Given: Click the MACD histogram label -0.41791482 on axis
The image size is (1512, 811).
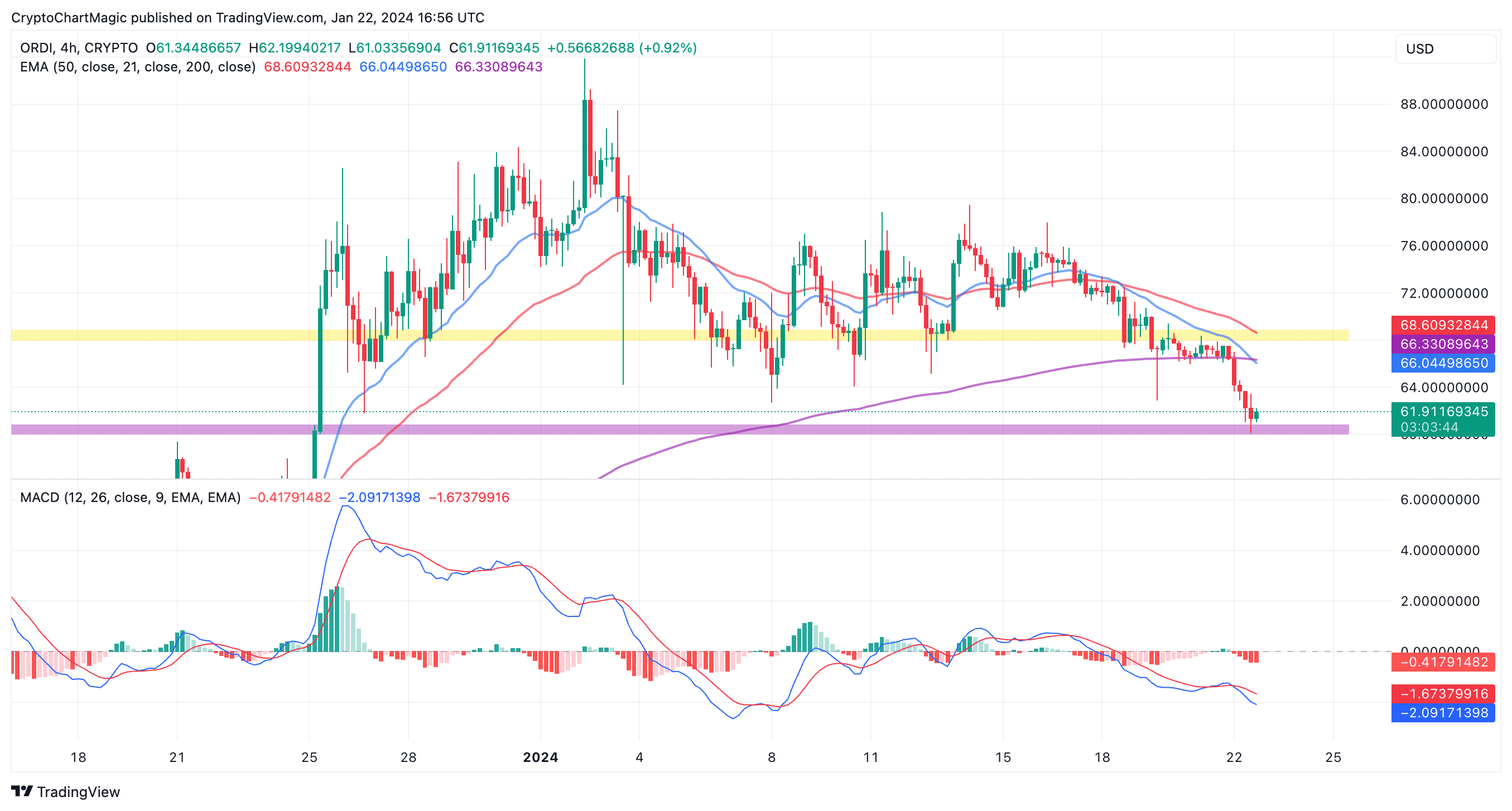Looking at the screenshot, I should [1443, 662].
